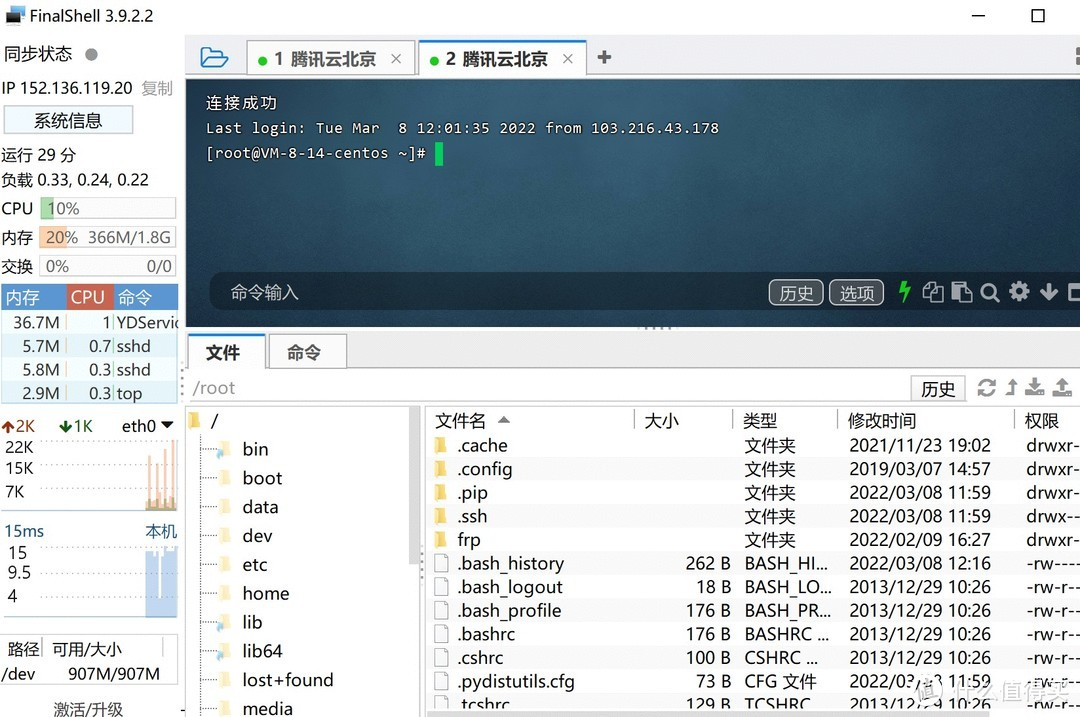
Task: Click the 复制 link beside IP address
Action: point(157,88)
